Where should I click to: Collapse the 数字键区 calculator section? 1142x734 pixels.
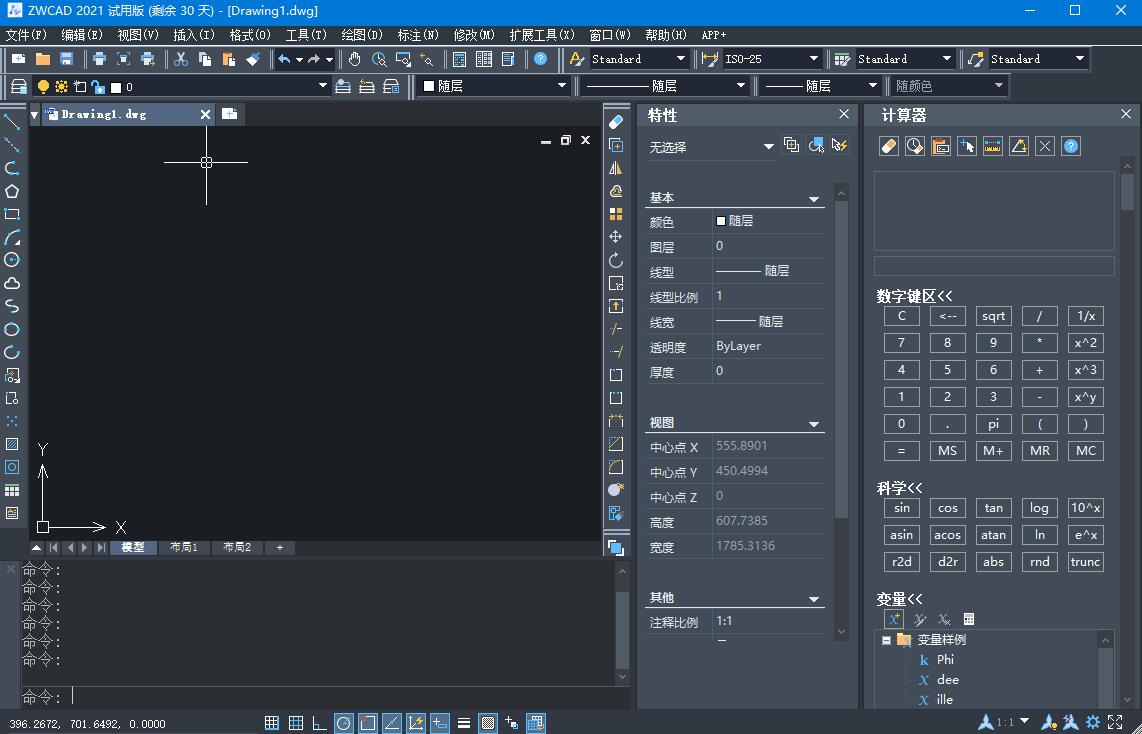pyautogui.click(x=915, y=296)
